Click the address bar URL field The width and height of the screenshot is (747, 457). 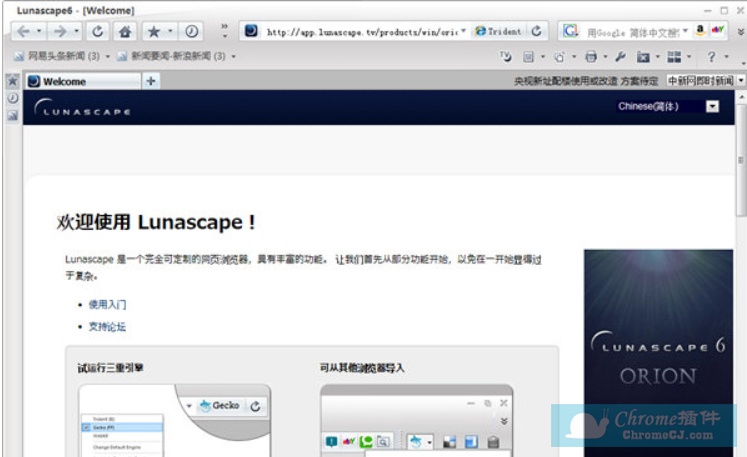(x=361, y=32)
